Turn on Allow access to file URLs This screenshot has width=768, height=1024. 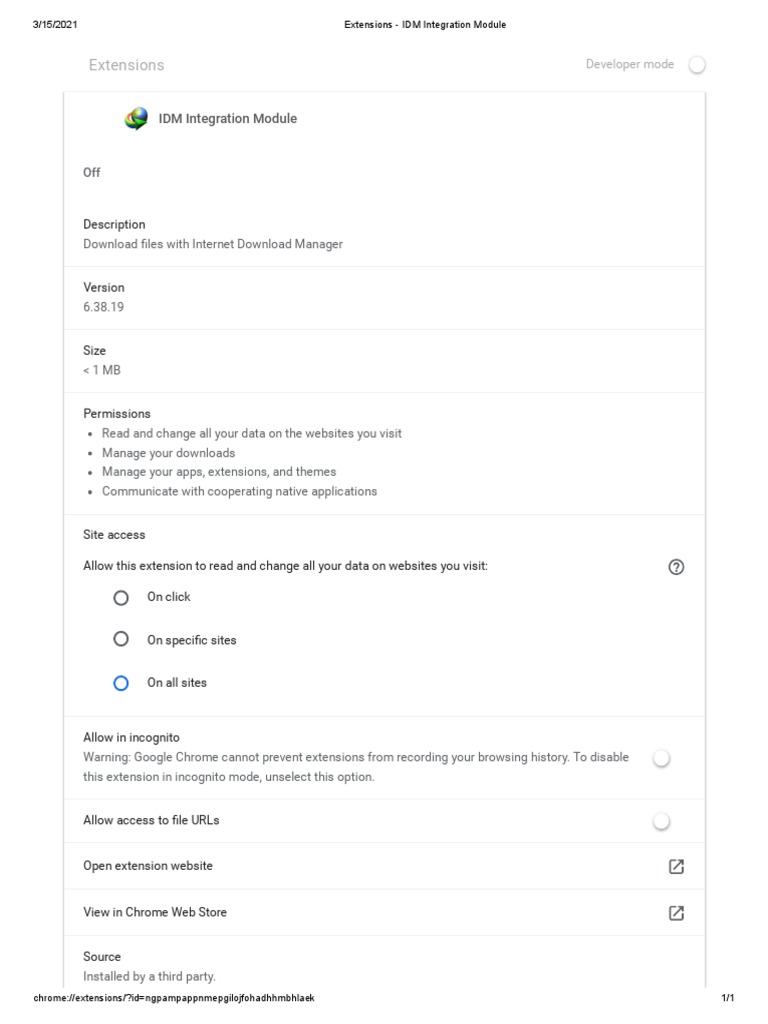pos(661,821)
